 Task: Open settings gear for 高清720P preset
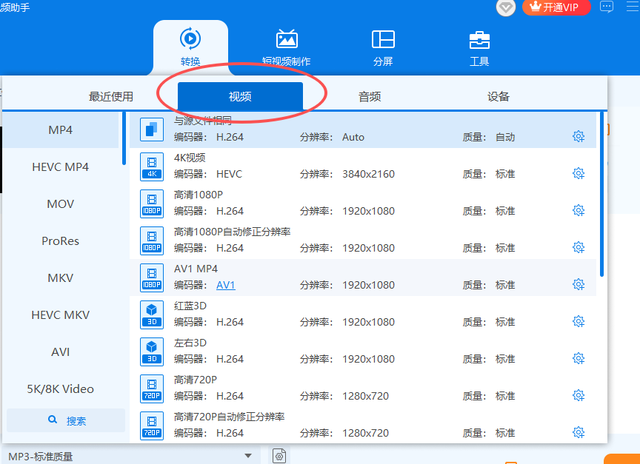coord(578,395)
